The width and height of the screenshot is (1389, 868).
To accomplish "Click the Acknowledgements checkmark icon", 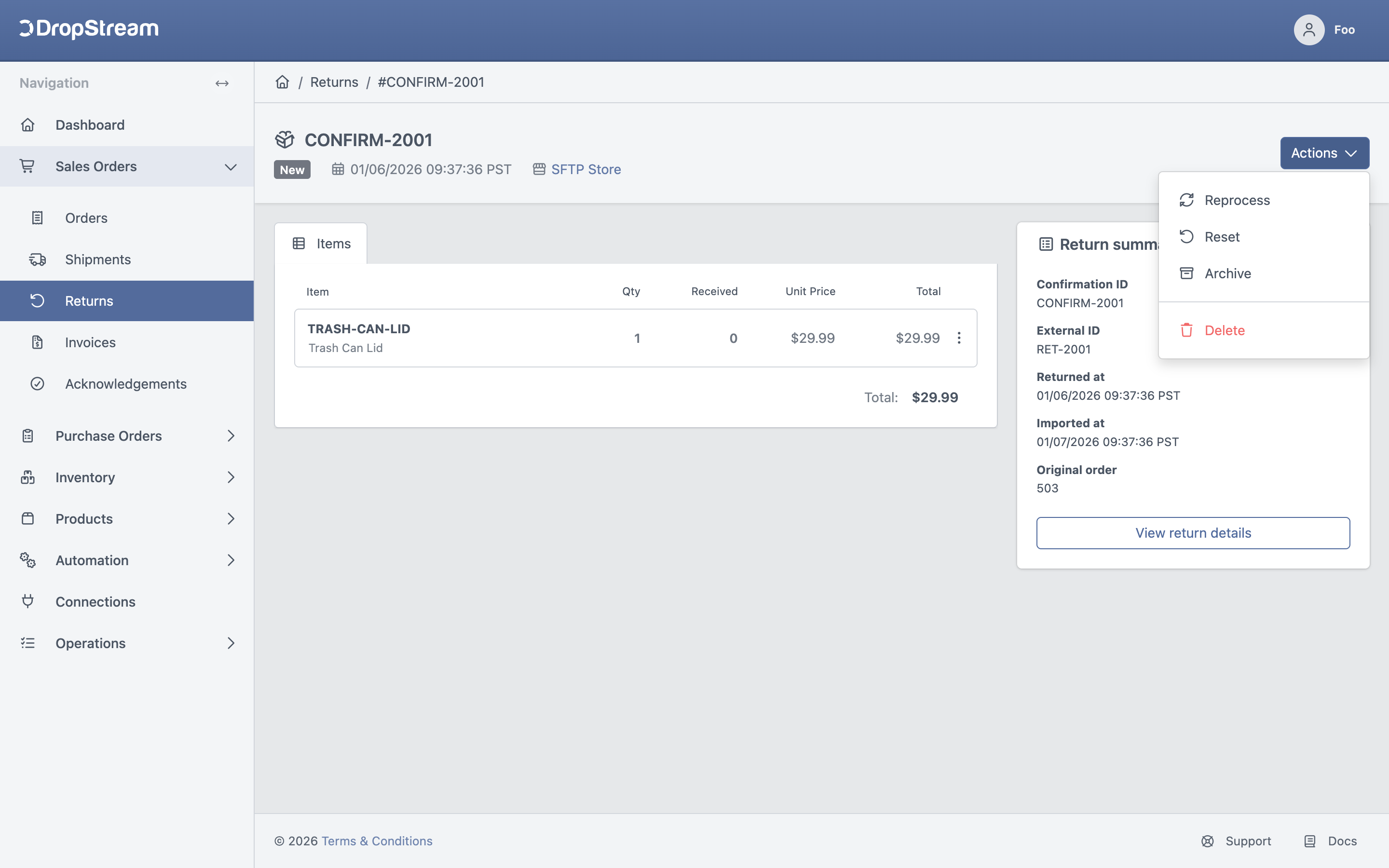I will [37, 384].
